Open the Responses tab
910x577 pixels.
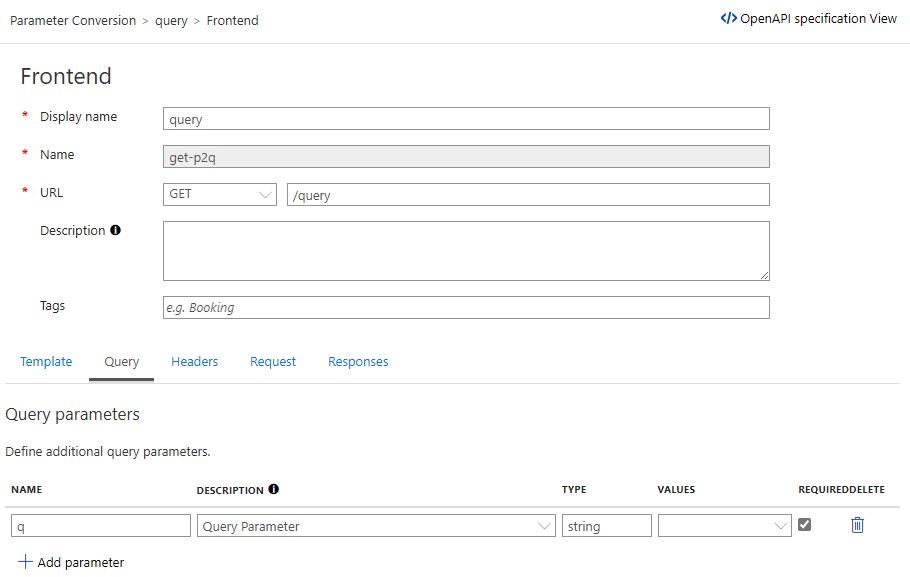pos(358,362)
